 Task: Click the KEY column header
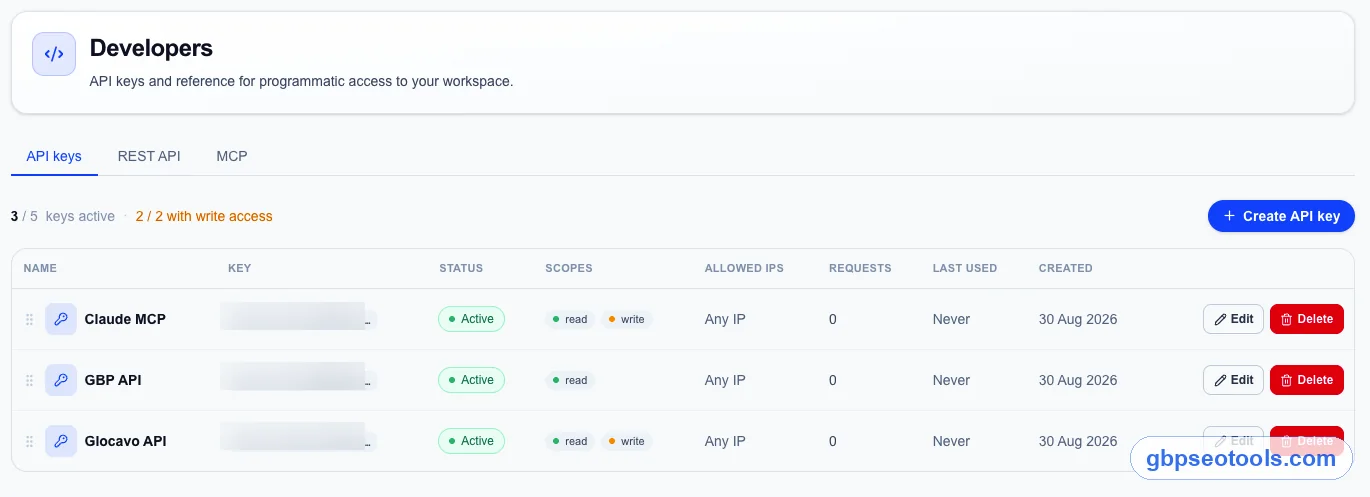239,268
